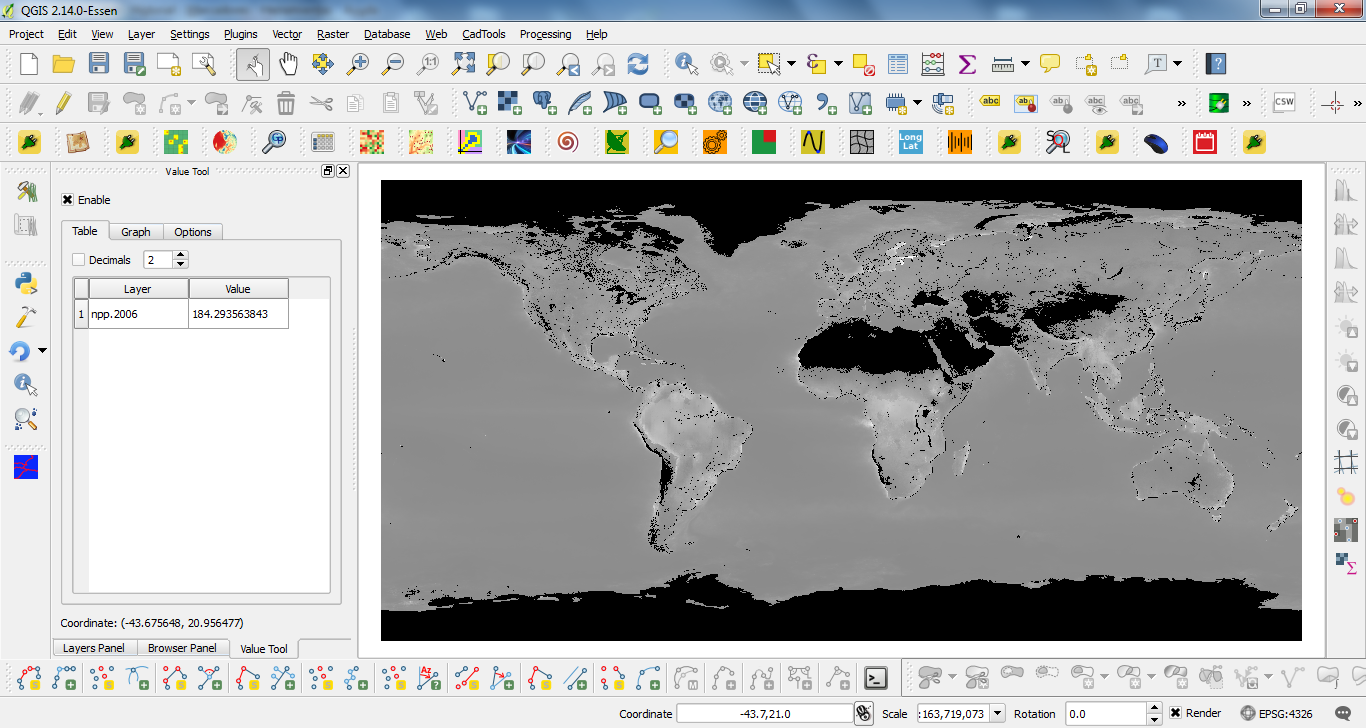
Task: Increase the decimals spinner value
Action: pos(180,256)
